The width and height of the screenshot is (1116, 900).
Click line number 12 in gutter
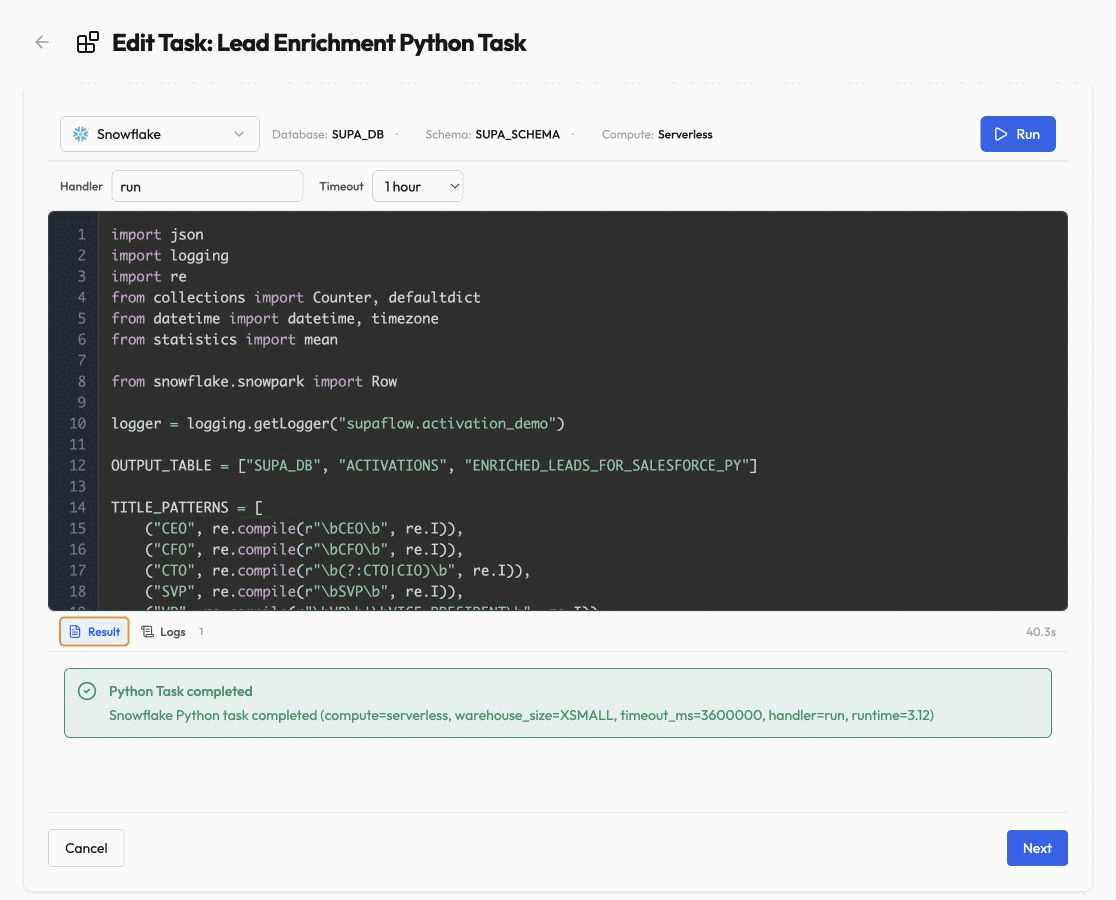[78, 465]
